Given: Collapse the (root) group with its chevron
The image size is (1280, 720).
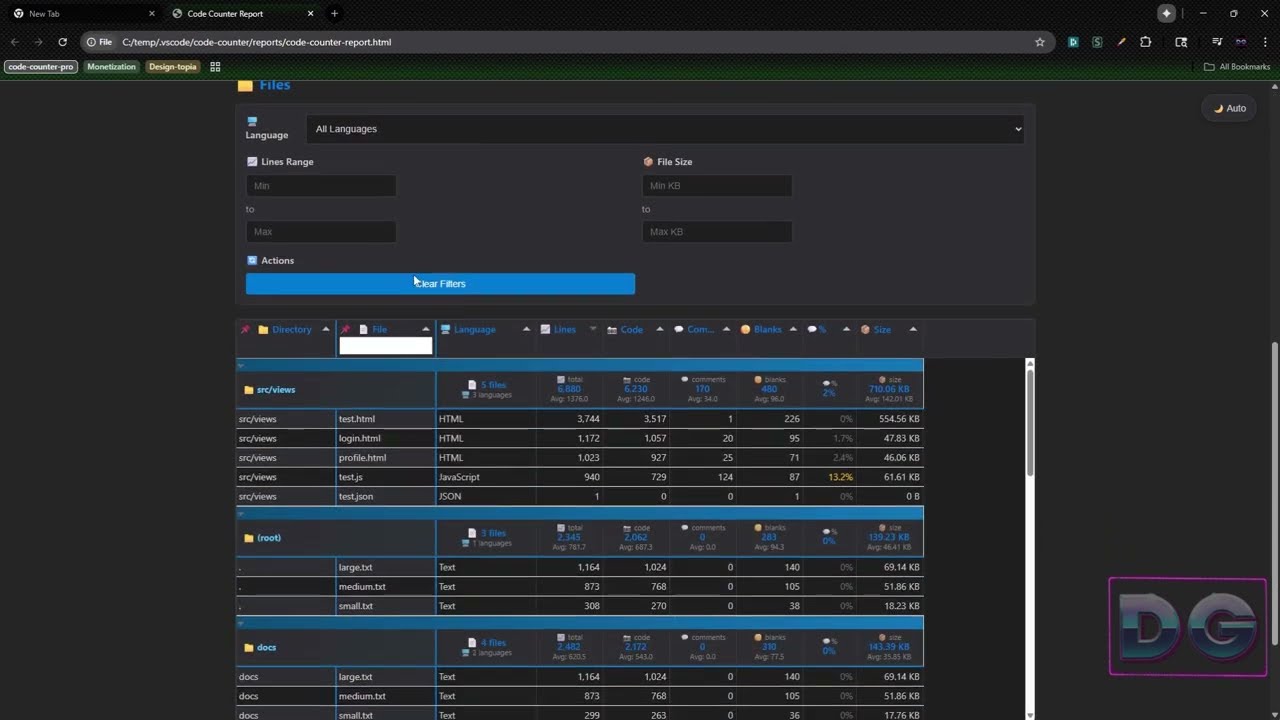Looking at the screenshot, I should pos(240,514).
